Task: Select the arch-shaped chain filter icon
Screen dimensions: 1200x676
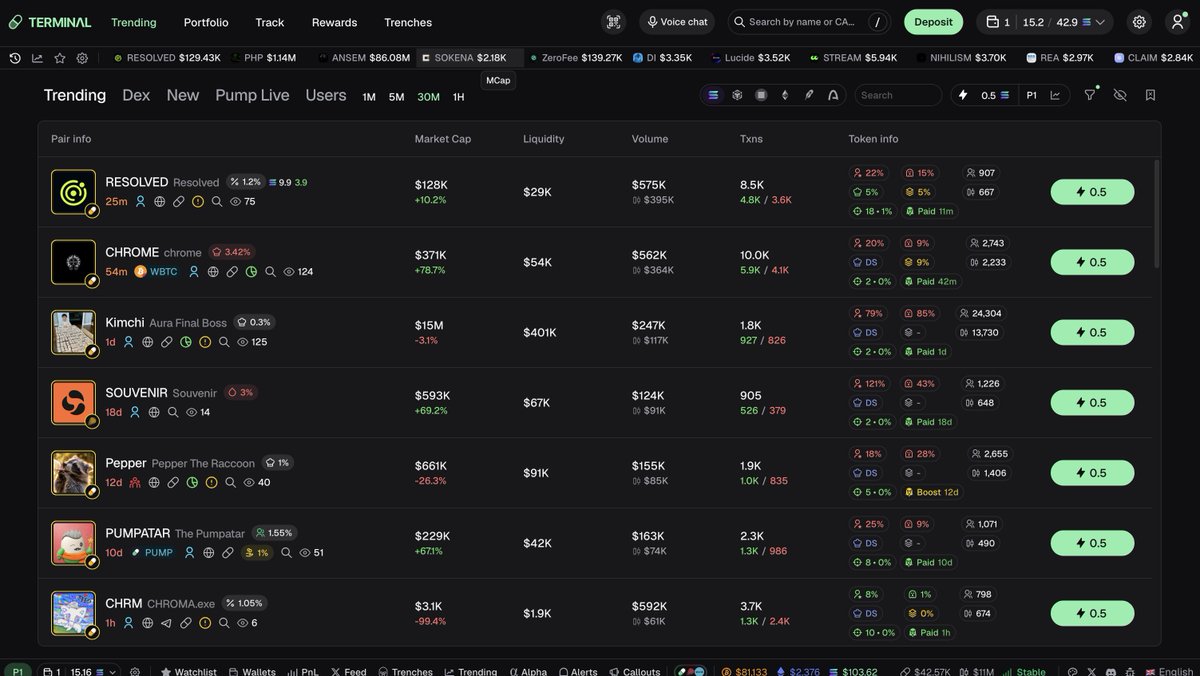Action: (x=833, y=95)
